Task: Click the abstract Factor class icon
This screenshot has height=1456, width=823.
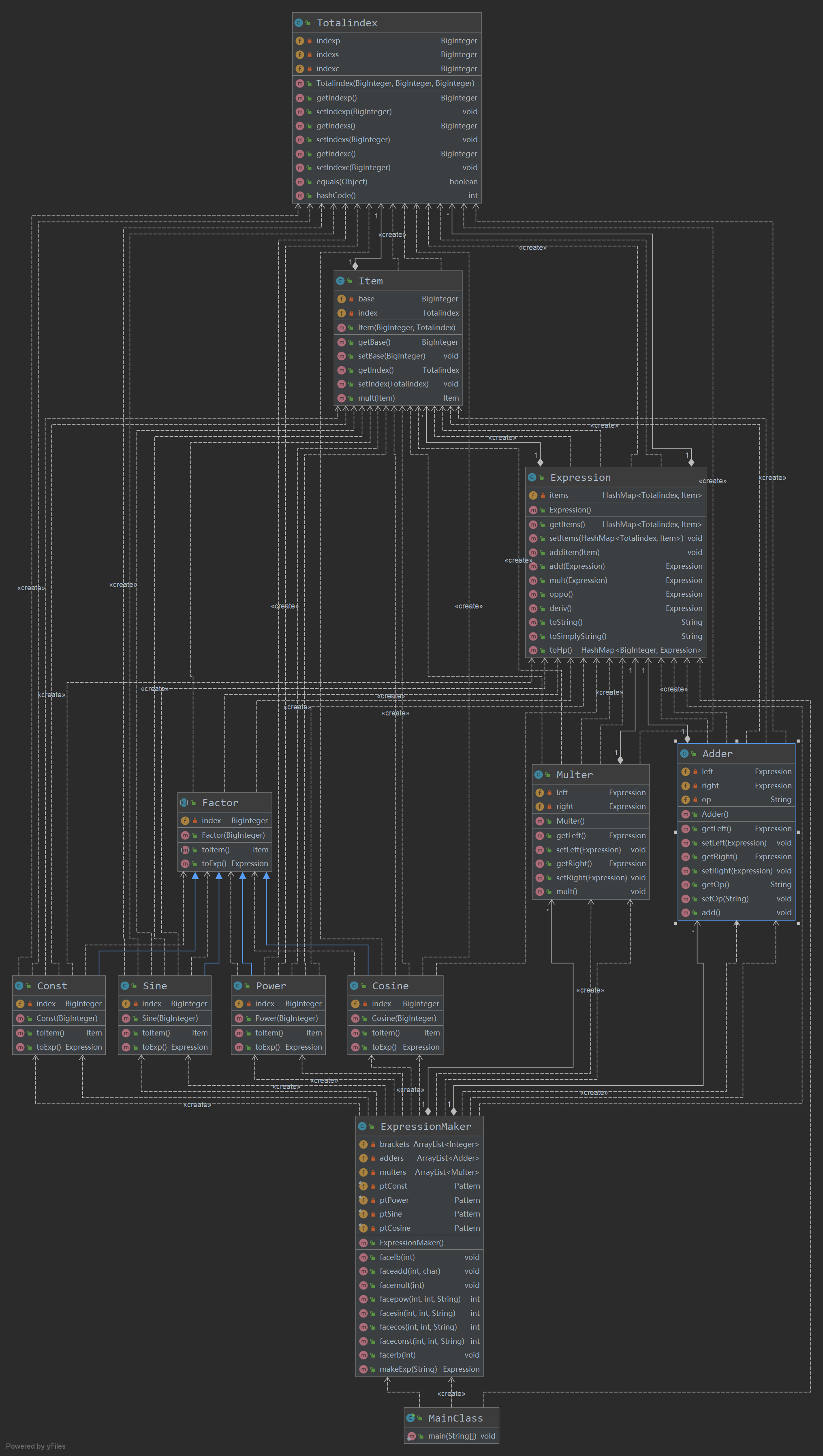Action: point(184,803)
